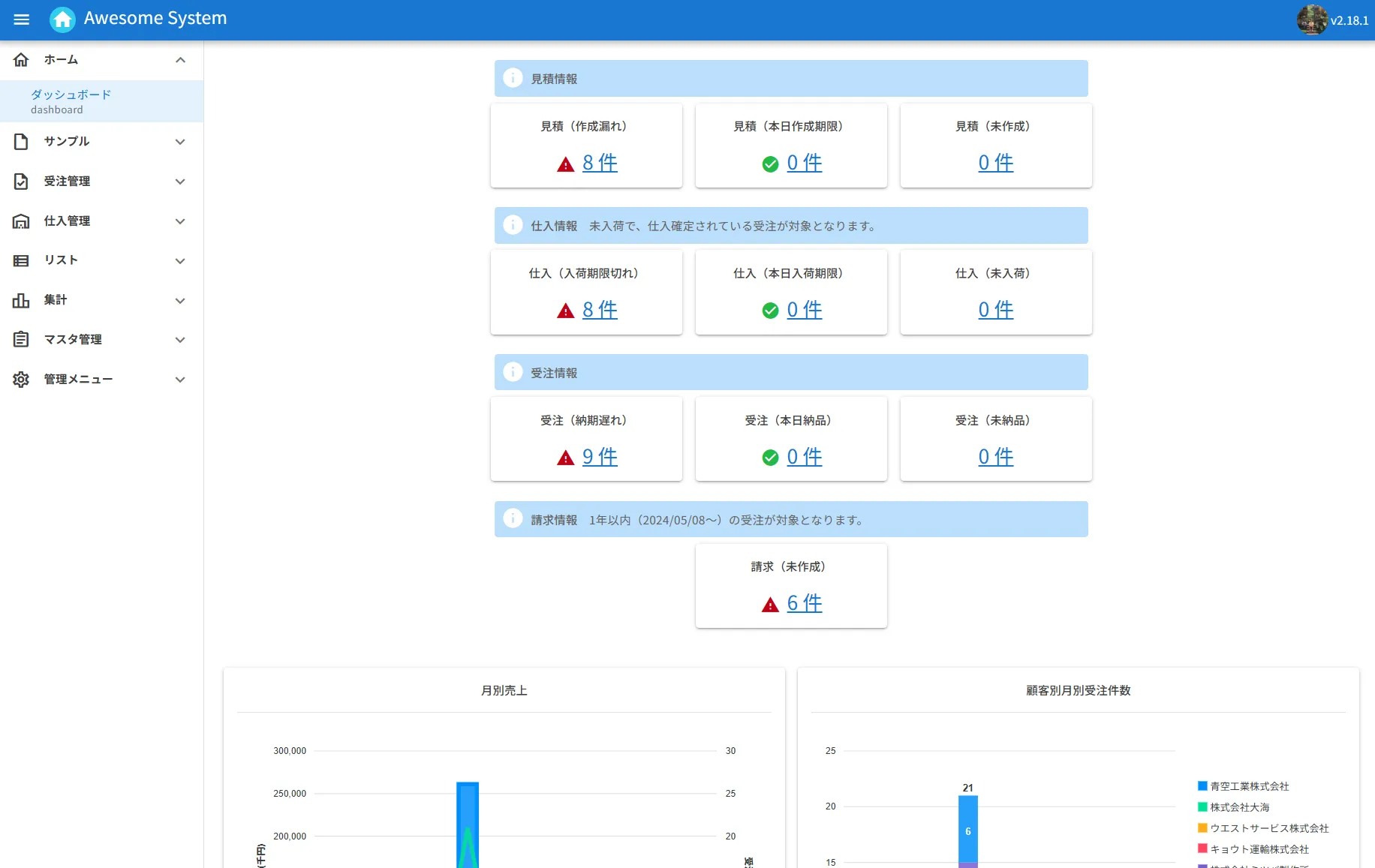Open the 0 件 link under 見積（本日作成期限）

click(x=804, y=163)
